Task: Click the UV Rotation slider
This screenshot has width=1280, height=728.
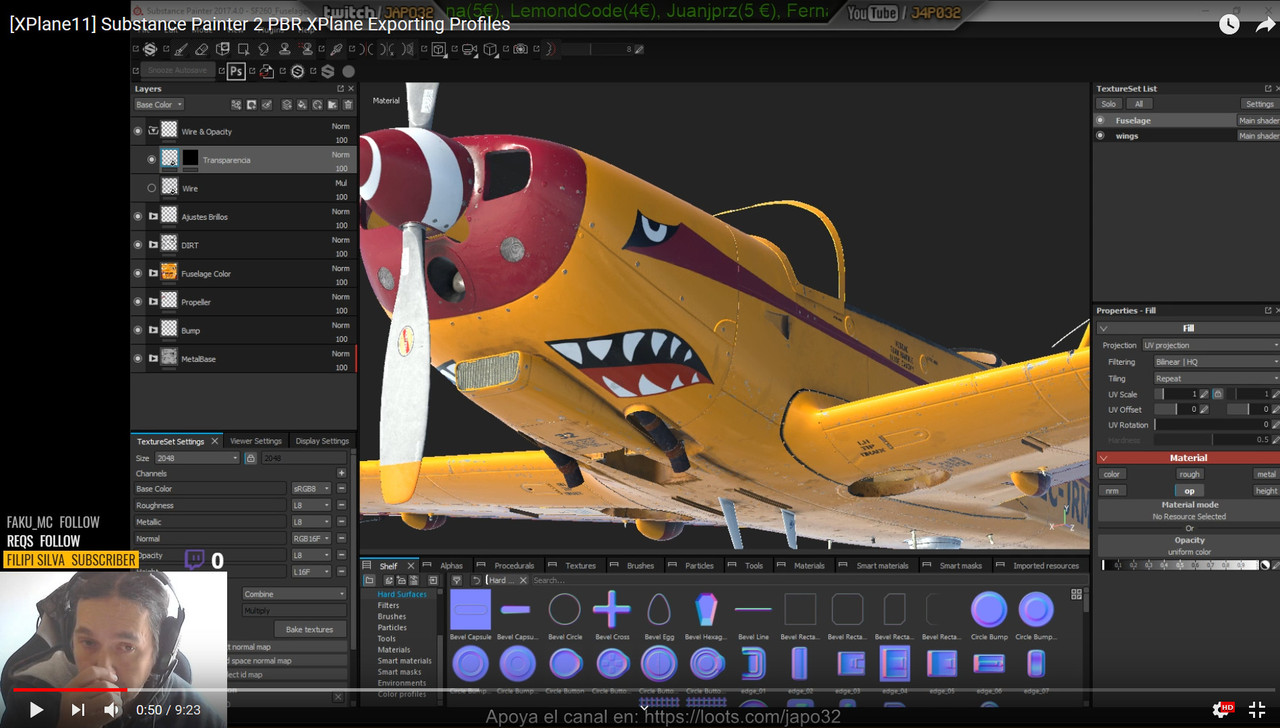Action: click(x=1211, y=425)
